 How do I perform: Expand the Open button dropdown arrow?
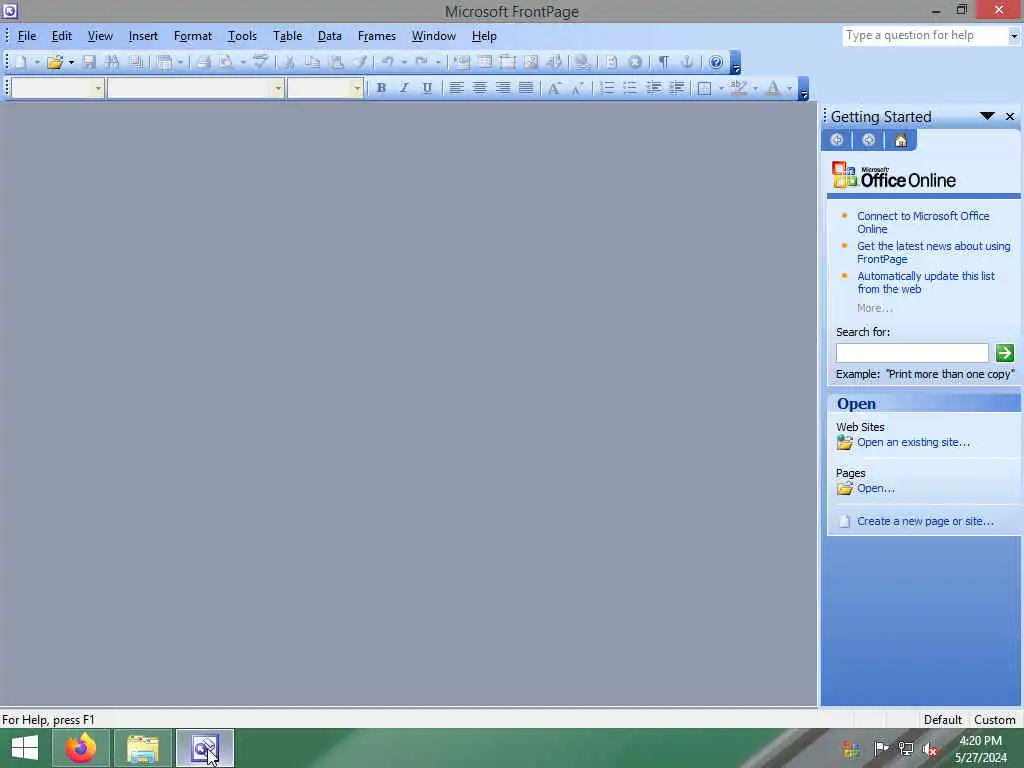(71, 62)
